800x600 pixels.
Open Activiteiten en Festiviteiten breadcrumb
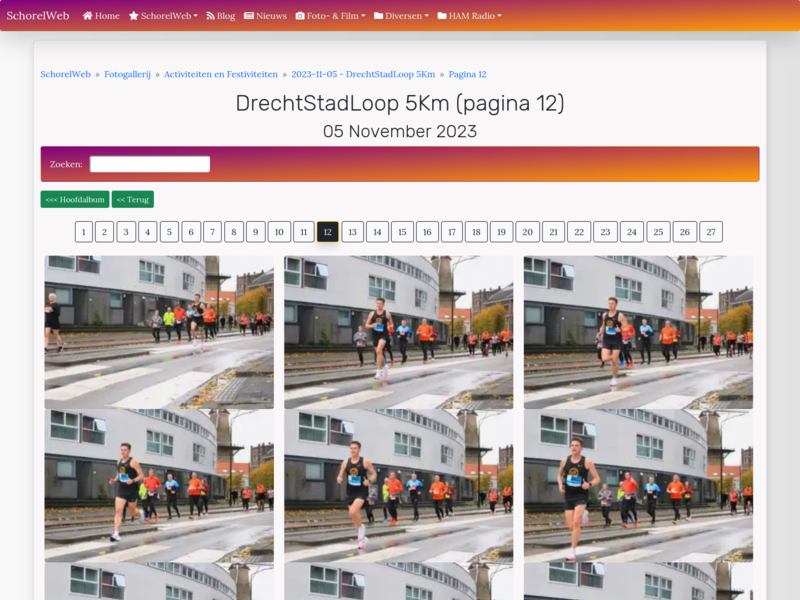tap(221, 74)
